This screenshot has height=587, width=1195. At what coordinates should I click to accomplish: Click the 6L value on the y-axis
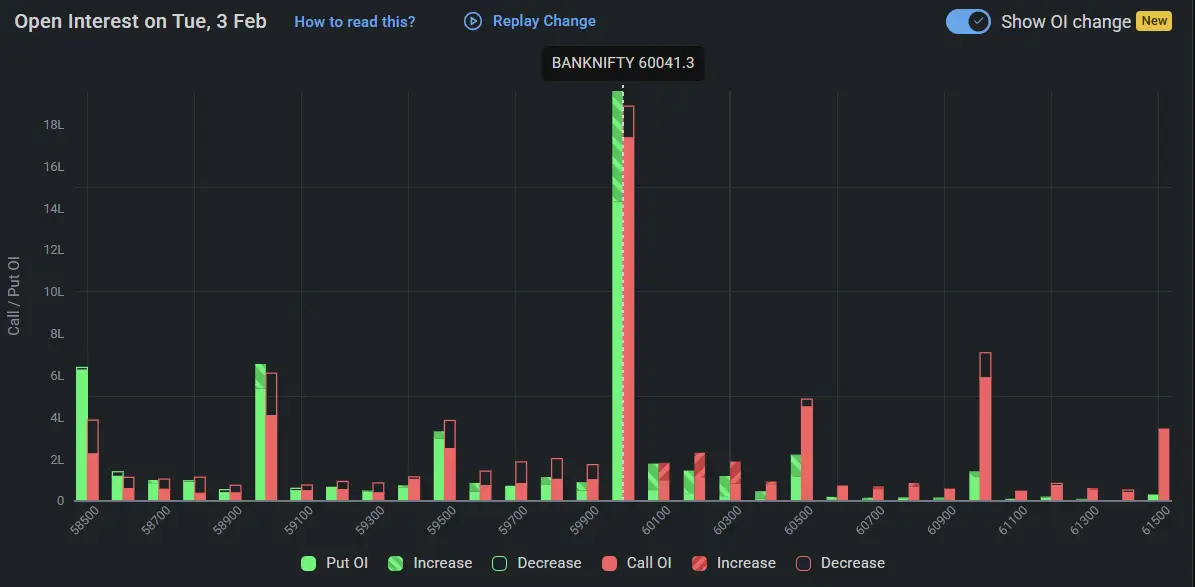click(57, 376)
